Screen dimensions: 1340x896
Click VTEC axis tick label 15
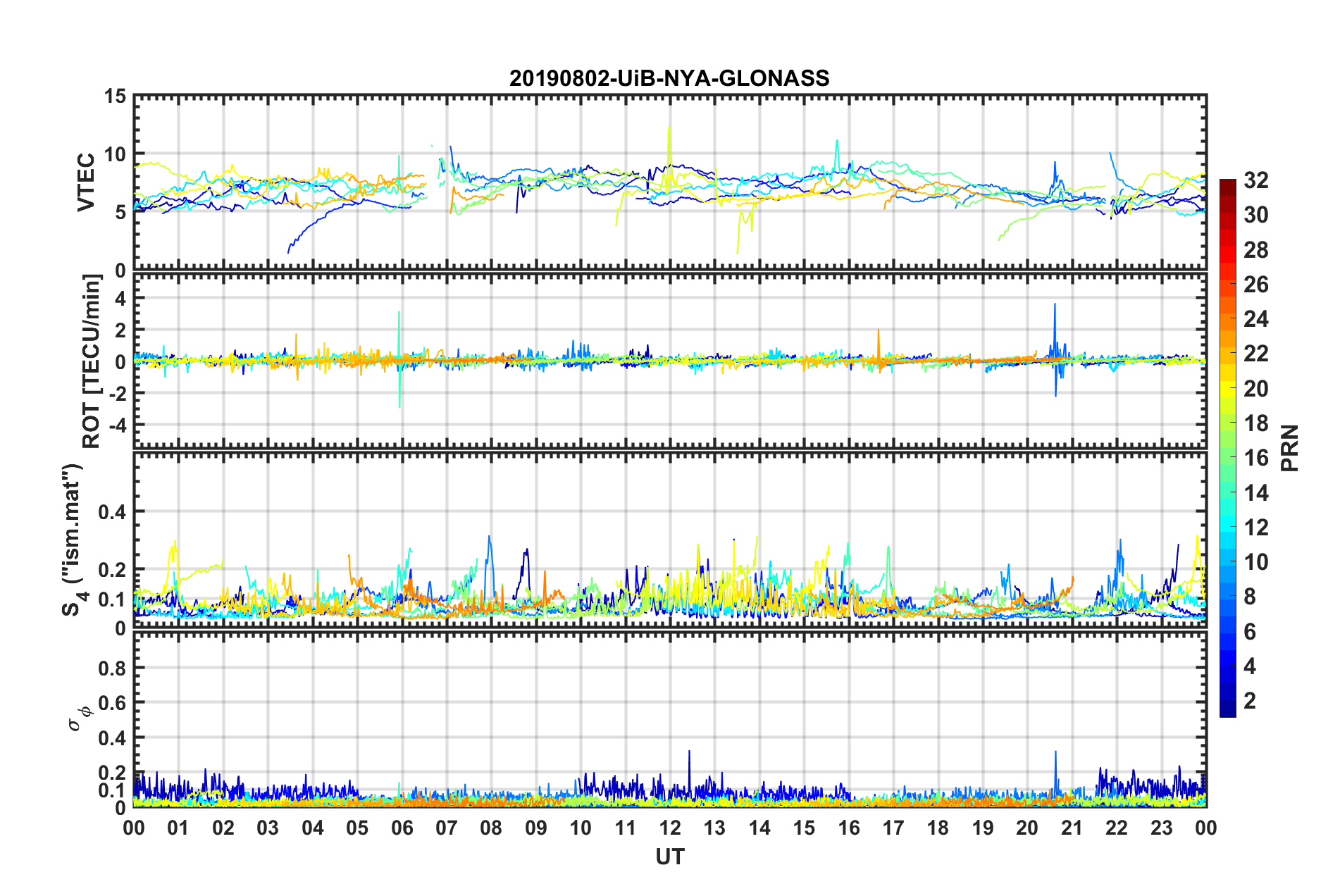(115, 97)
